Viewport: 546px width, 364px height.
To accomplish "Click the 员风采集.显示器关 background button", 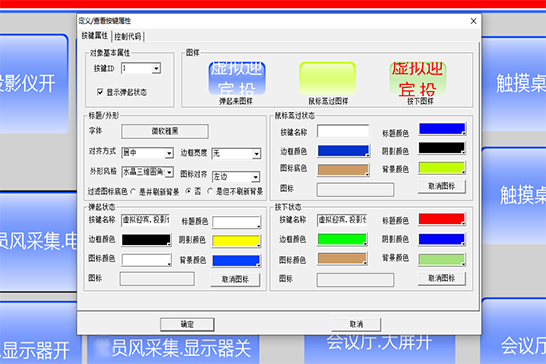I will 173,349.
